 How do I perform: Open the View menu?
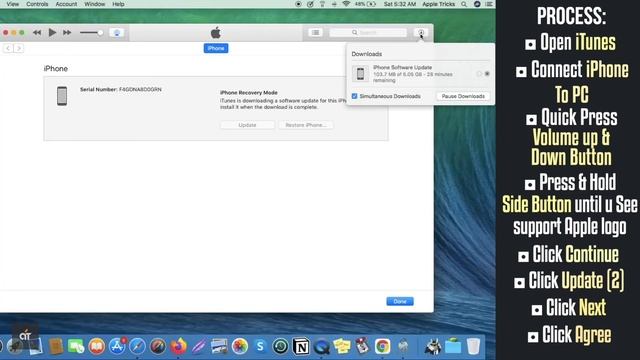(x=13, y=4)
